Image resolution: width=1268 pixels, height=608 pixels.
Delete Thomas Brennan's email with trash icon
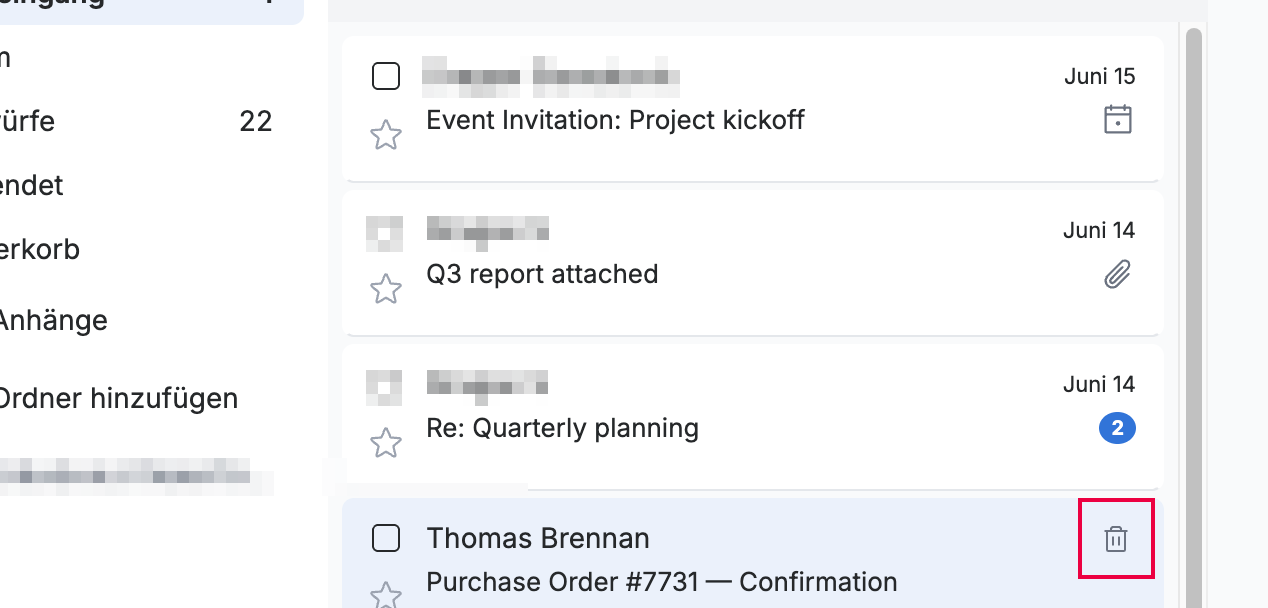[1116, 539]
